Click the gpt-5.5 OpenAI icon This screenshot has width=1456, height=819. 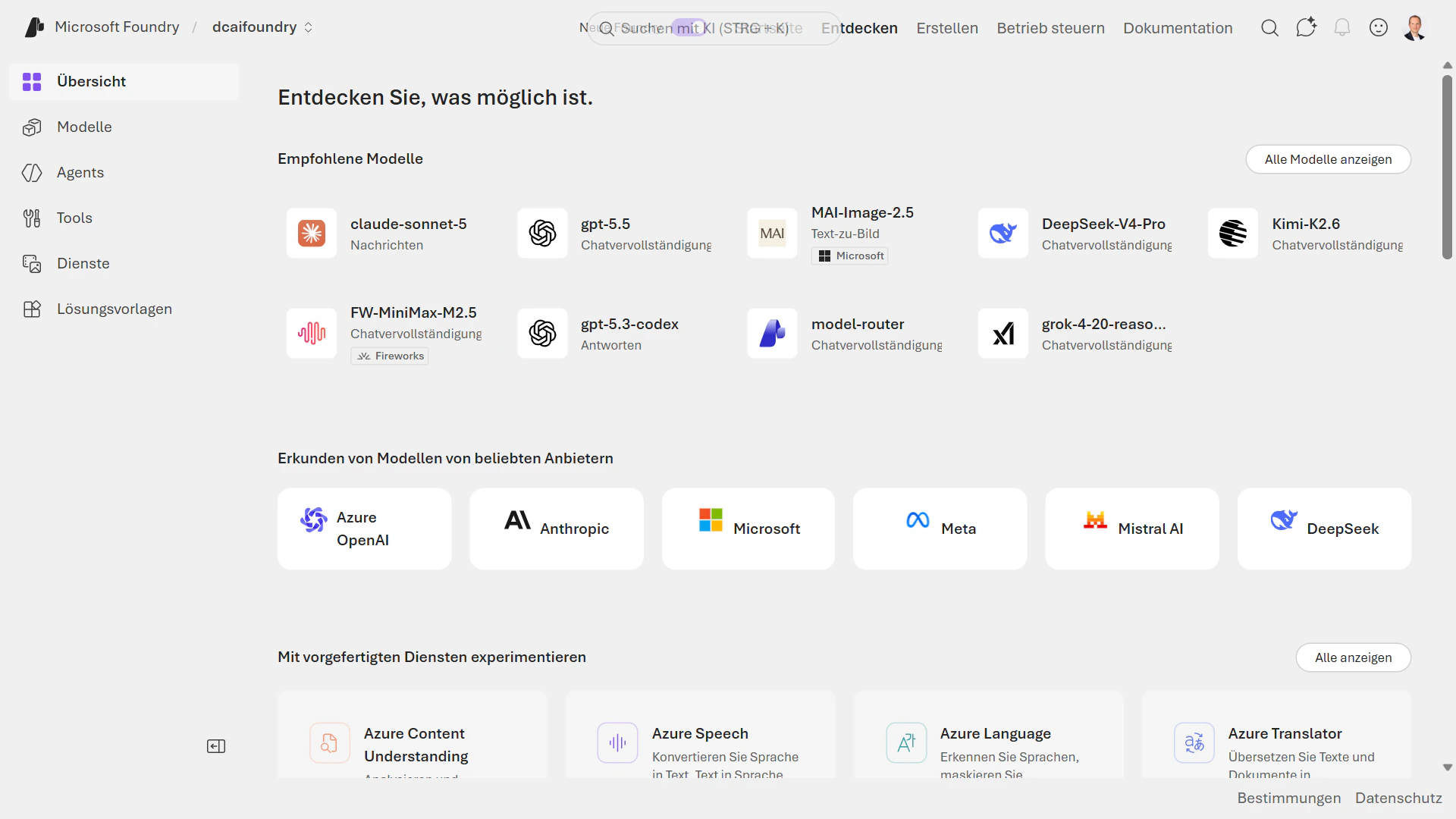point(542,234)
